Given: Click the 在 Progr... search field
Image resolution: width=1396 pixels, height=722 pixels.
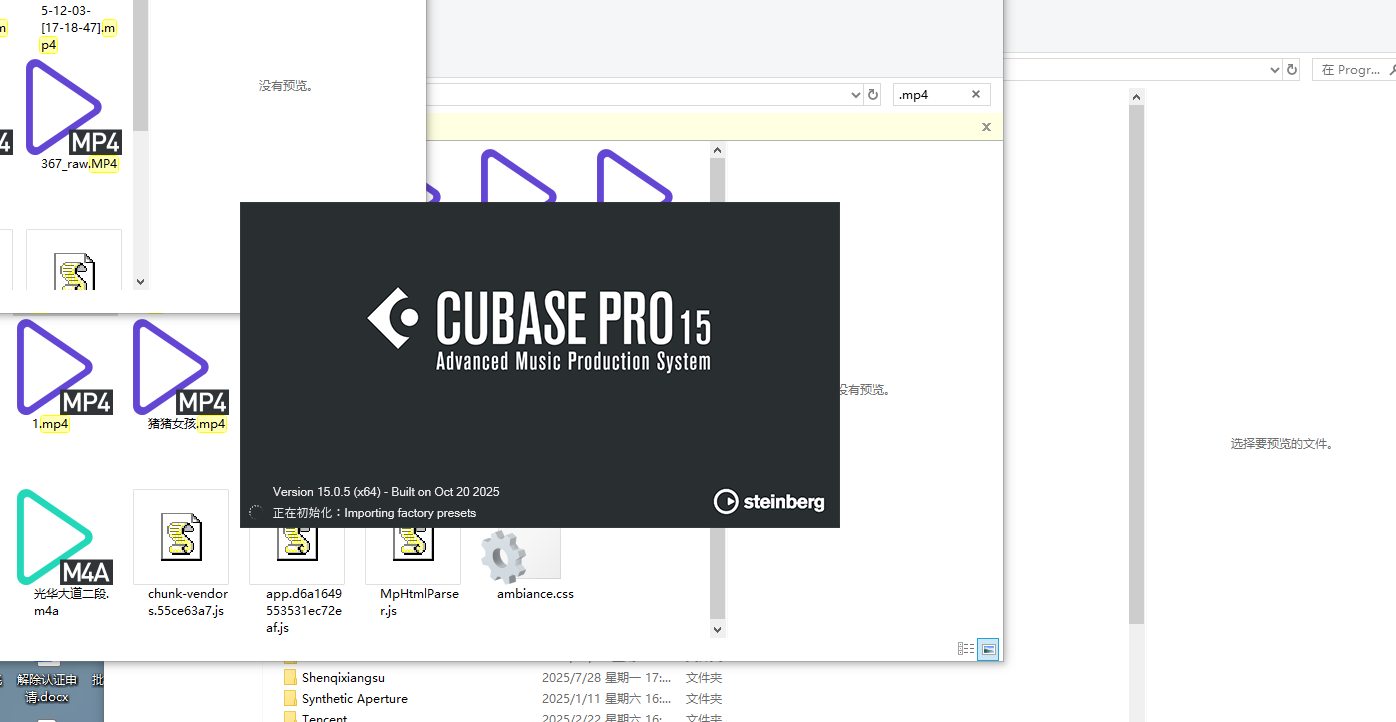Looking at the screenshot, I should click(x=1354, y=70).
